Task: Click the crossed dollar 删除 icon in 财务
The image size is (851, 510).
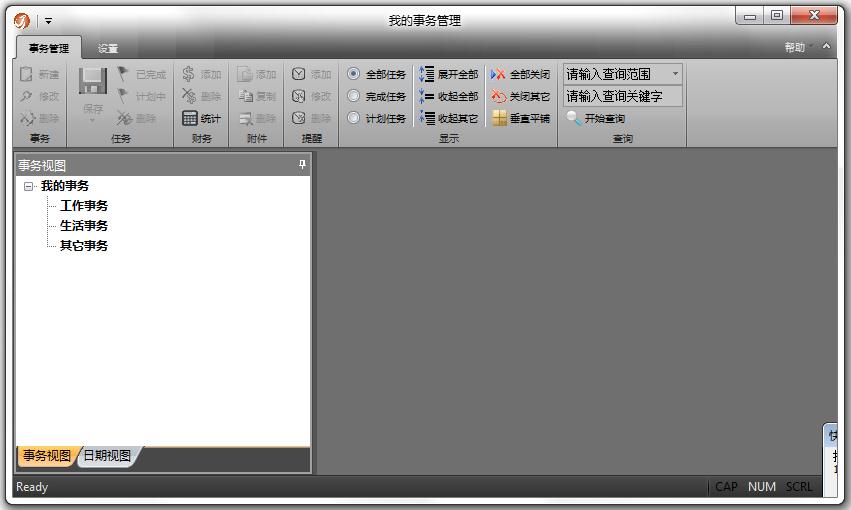Action: (x=189, y=96)
